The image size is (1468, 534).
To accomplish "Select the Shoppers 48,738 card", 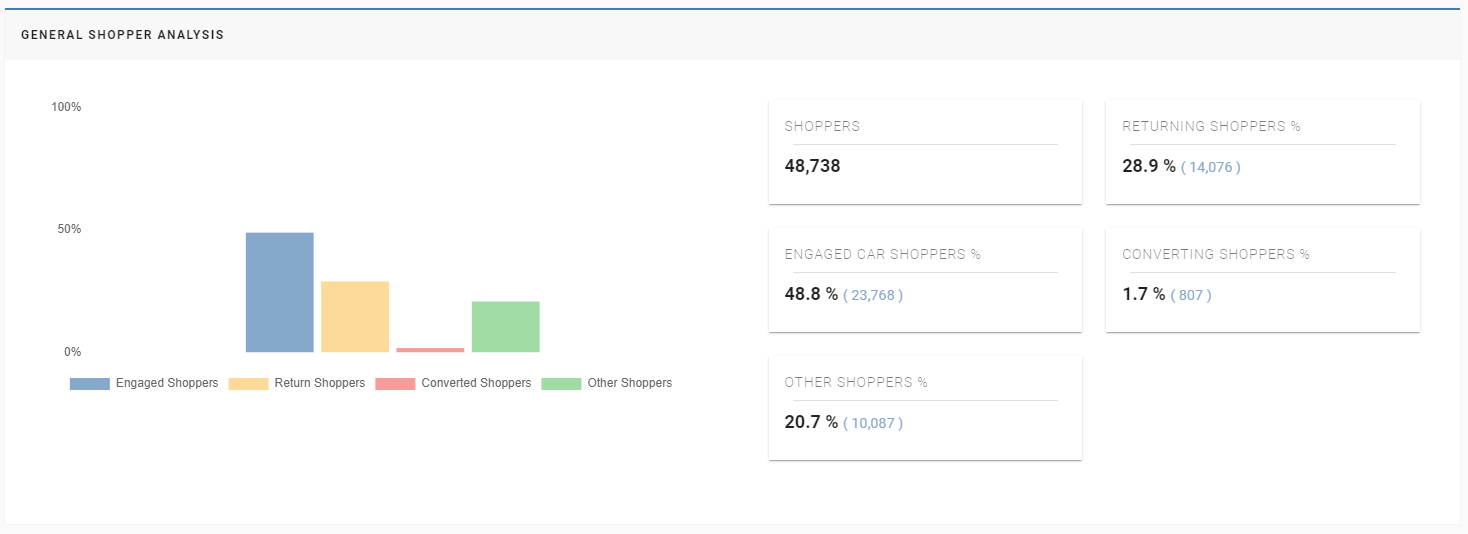I will 924,151.
